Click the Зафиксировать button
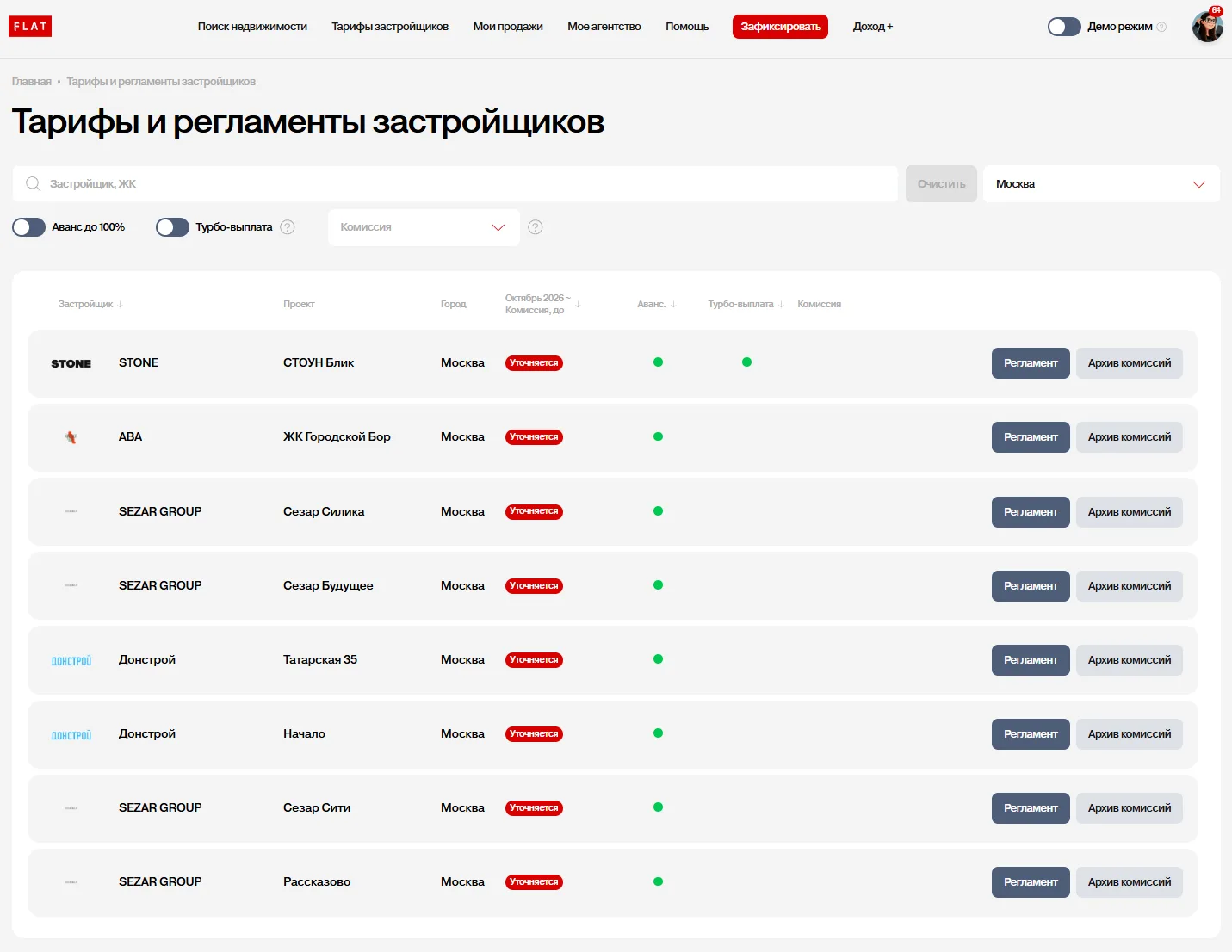The height and width of the screenshot is (952, 1232). click(x=780, y=27)
